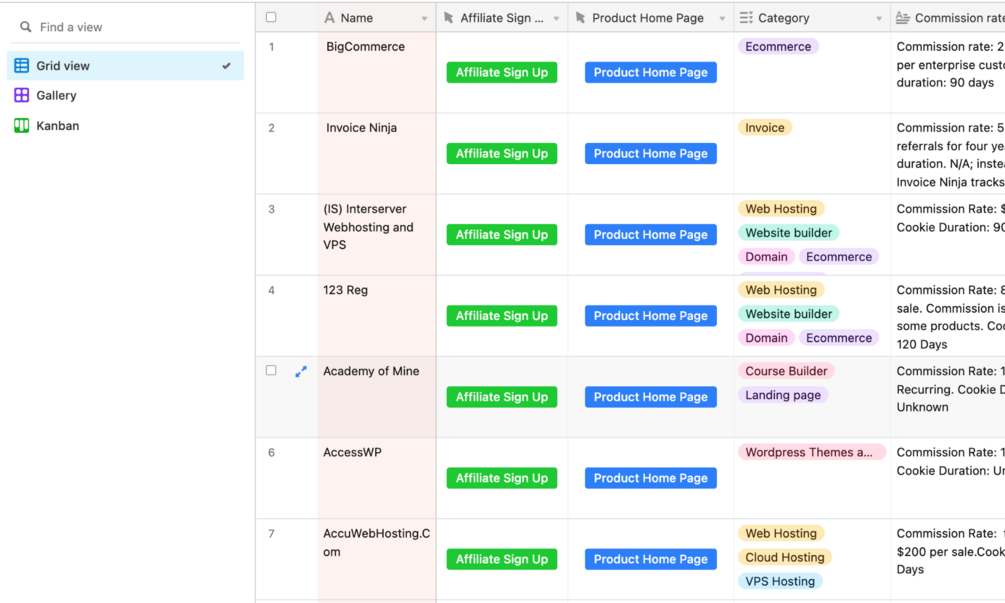
Task: Select the AccuWebHosting.Com name cell
Action: [x=377, y=559]
